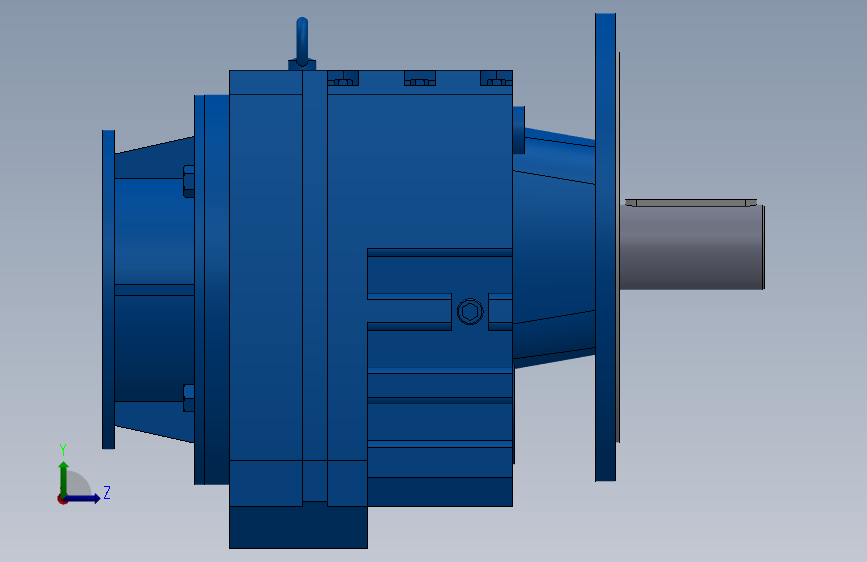Screen dimensions: 867x562
Task: Select the hex socket drain plug
Action: coord(470,312)
